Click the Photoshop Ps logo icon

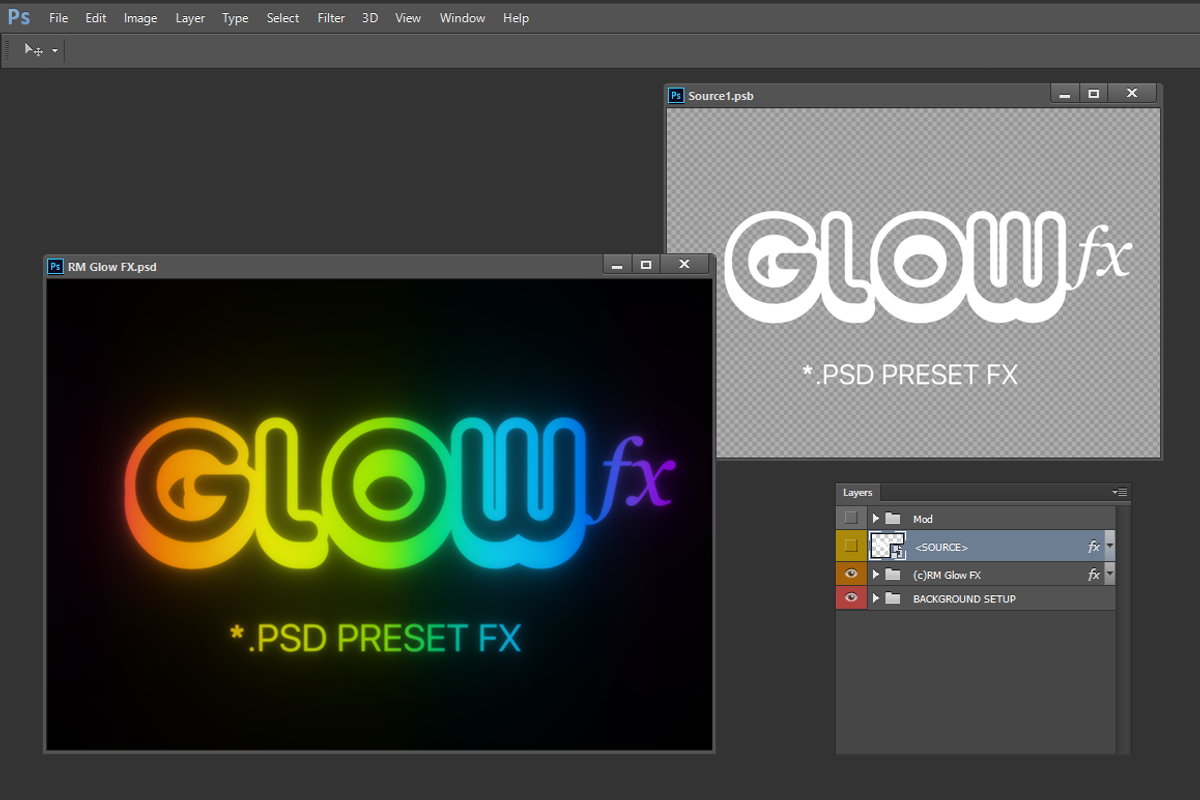click(18, 17)
